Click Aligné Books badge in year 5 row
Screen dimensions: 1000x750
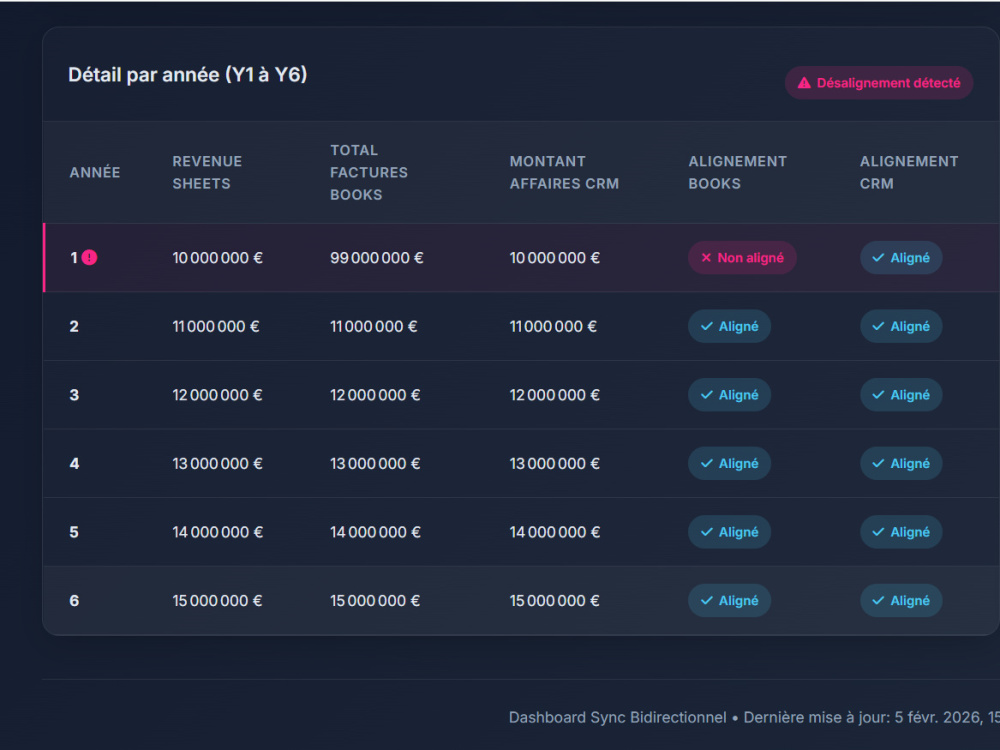tap(730, 532)
